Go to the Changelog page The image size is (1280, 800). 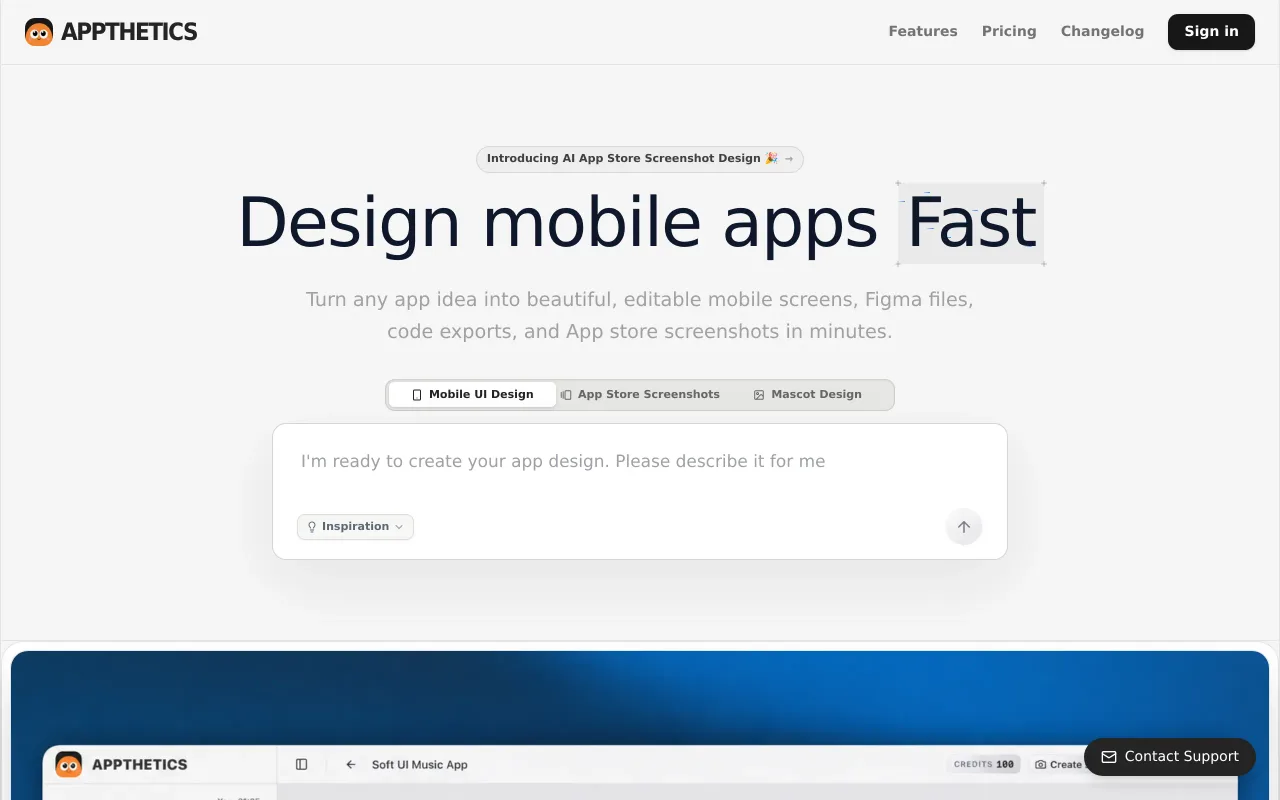coord(1102,31)
